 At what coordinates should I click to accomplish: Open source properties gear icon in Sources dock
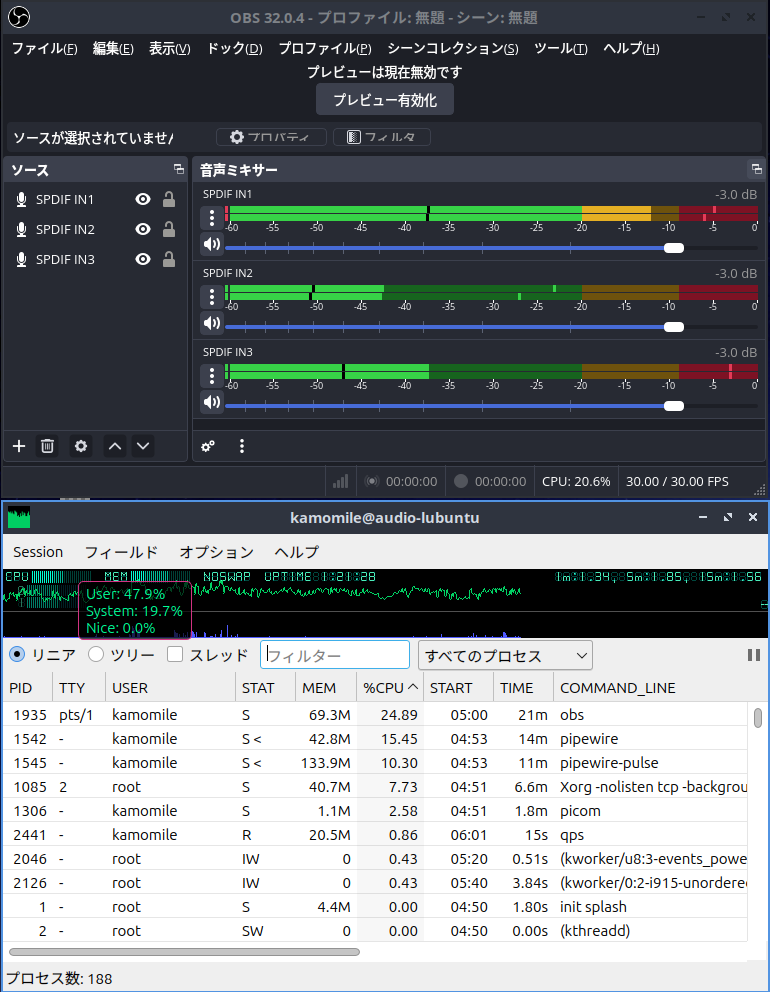[81, 446]
